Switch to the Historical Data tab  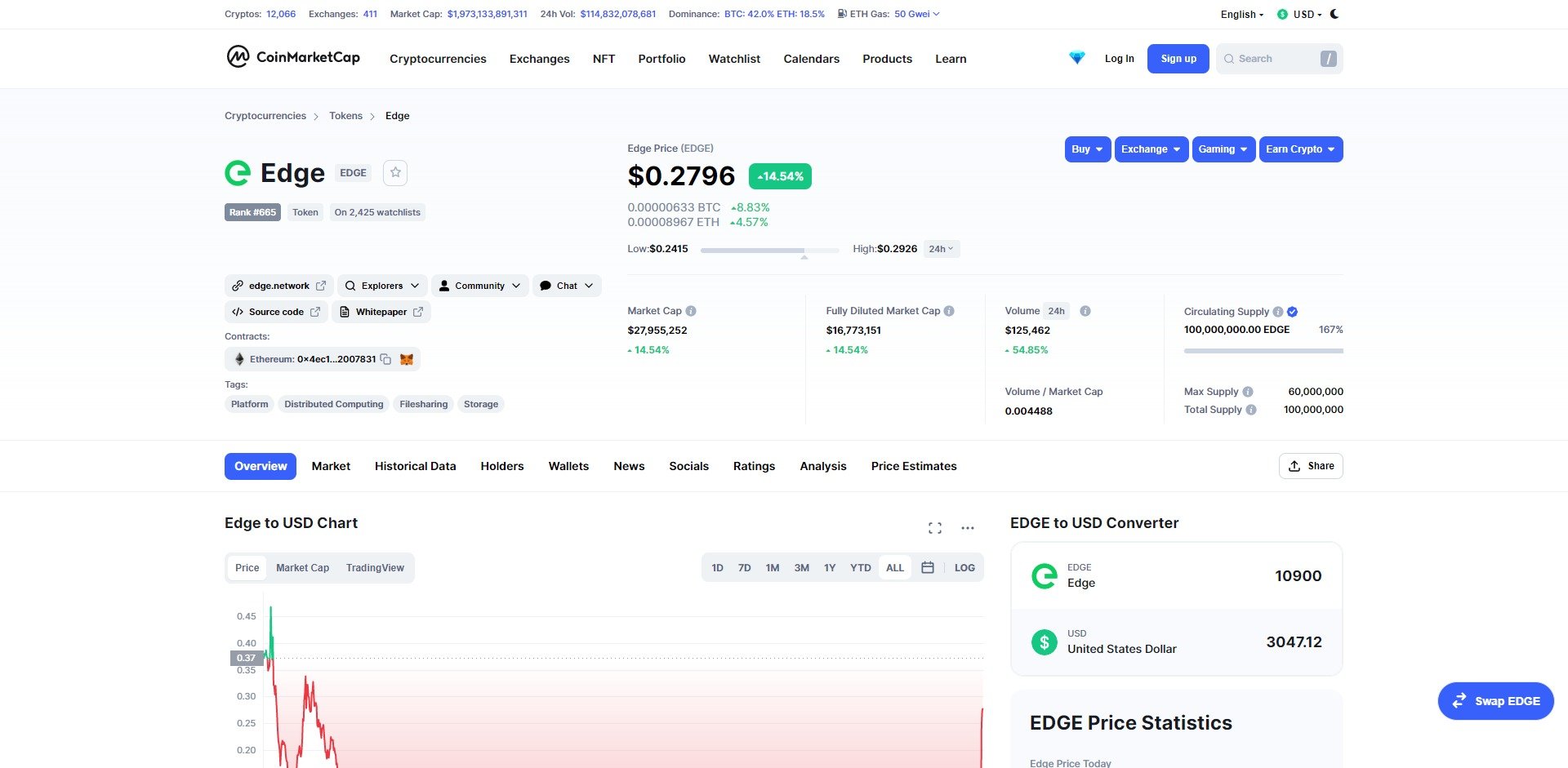[415, 466]
